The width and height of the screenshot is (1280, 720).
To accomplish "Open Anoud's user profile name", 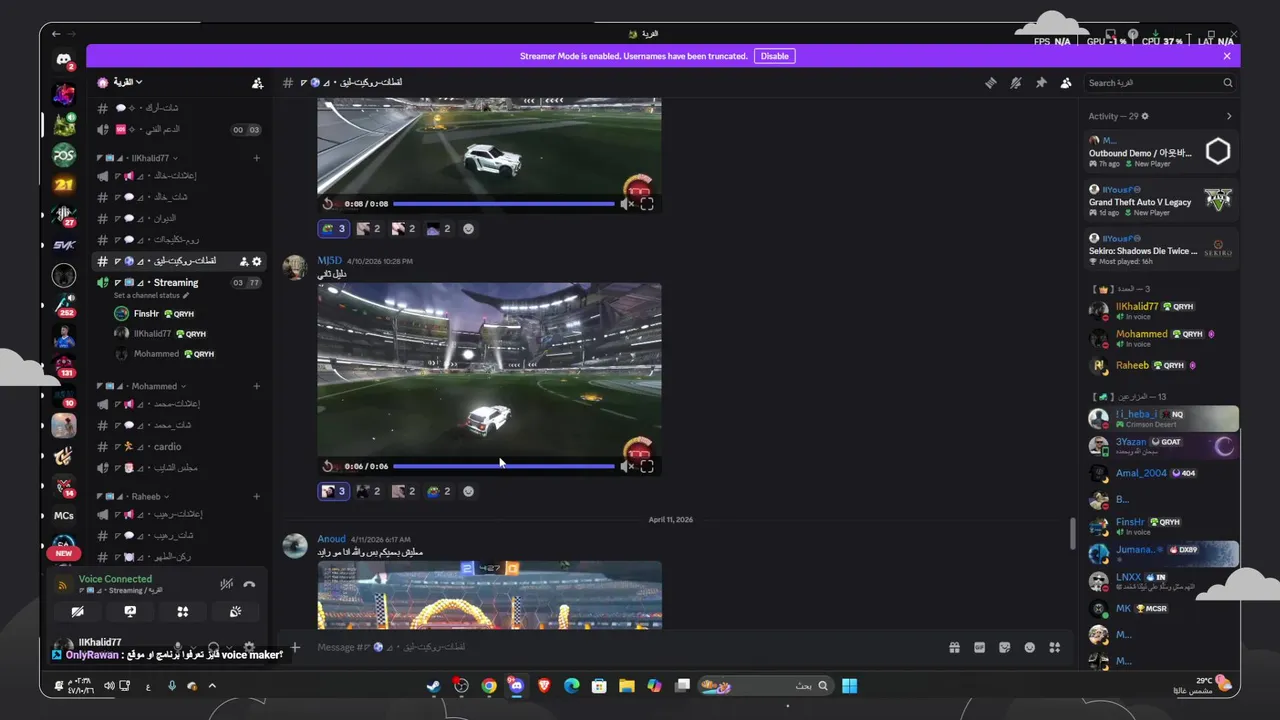I will (332, 539).
